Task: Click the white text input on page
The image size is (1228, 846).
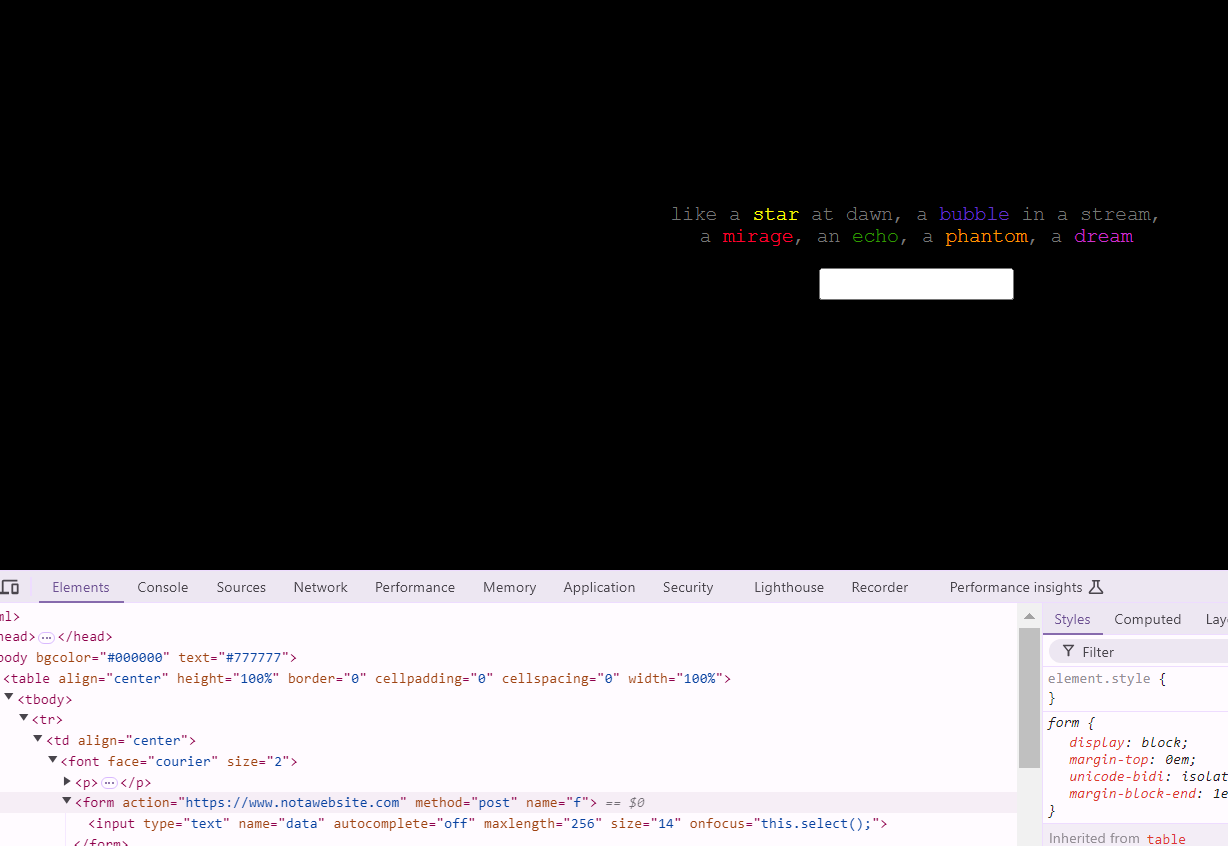Action: [x=916, y=284]
